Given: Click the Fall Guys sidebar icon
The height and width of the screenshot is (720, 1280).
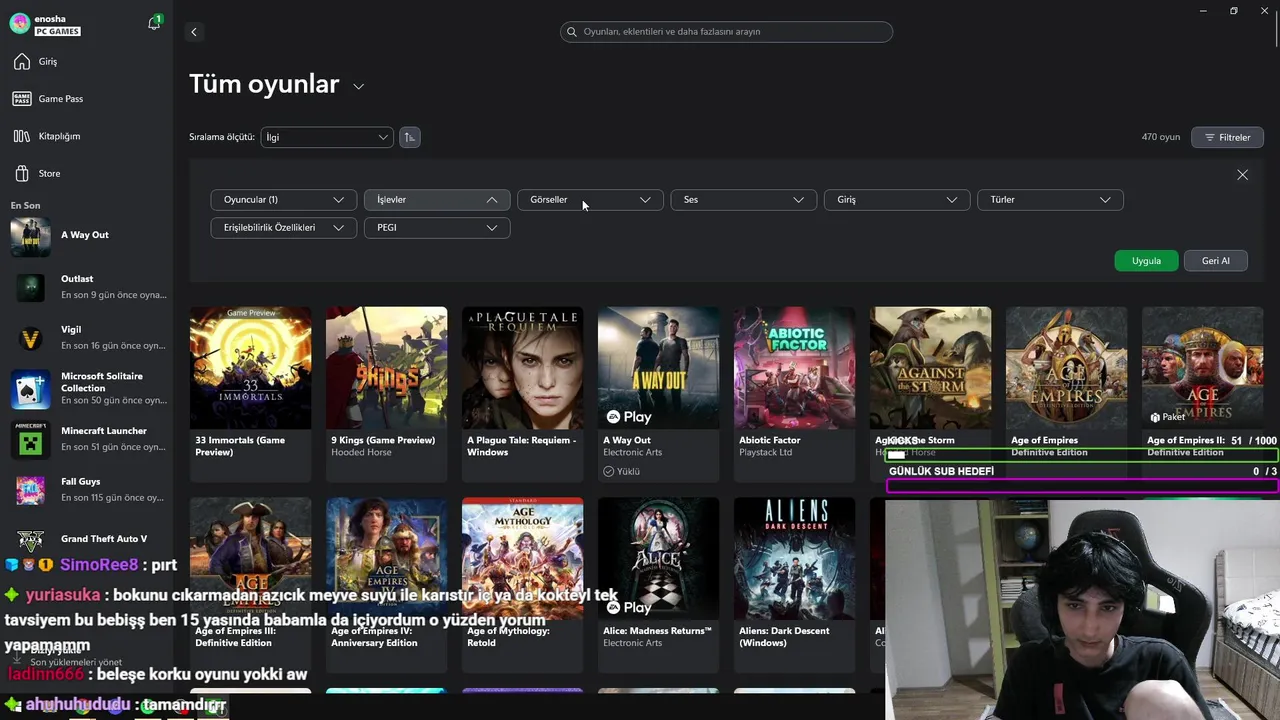Looking at the screenshot, I should point(30,491).
